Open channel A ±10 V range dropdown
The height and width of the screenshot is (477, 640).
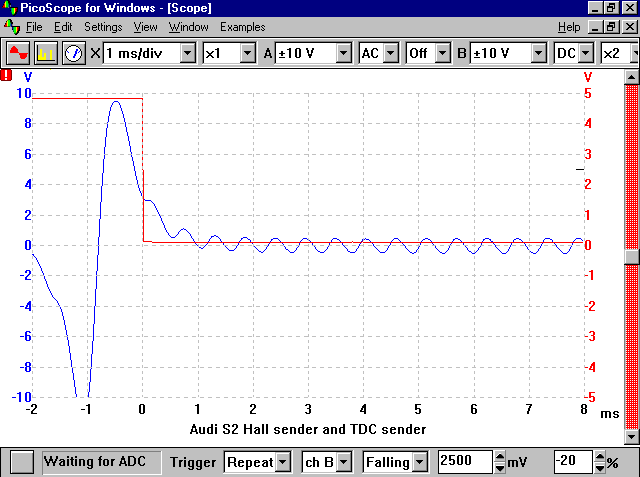(343, 53)
